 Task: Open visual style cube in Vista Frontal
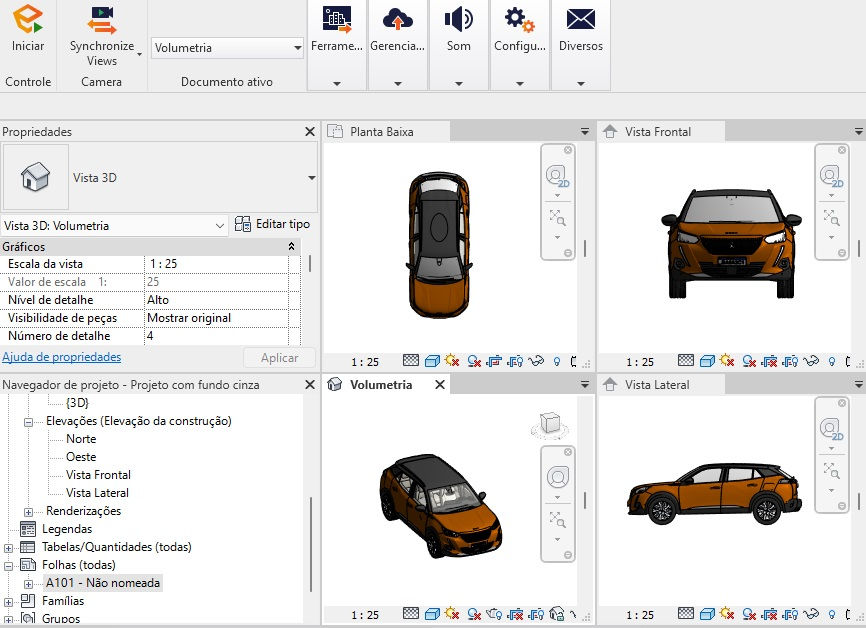707,361
